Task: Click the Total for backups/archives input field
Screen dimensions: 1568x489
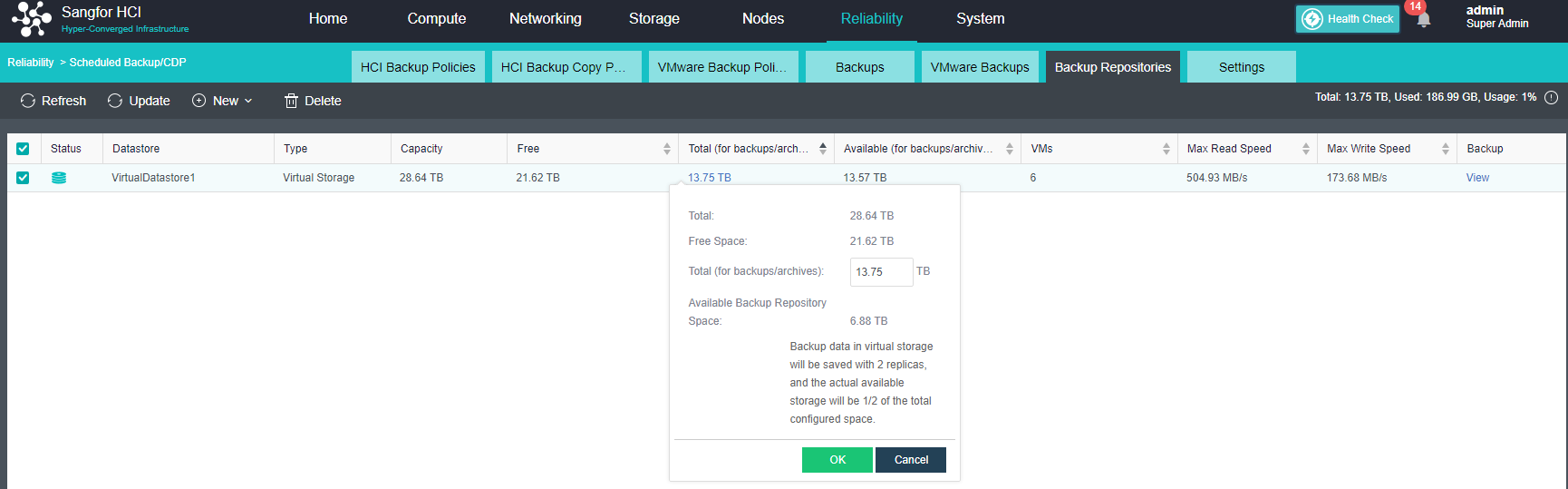Action: [880, 272]
